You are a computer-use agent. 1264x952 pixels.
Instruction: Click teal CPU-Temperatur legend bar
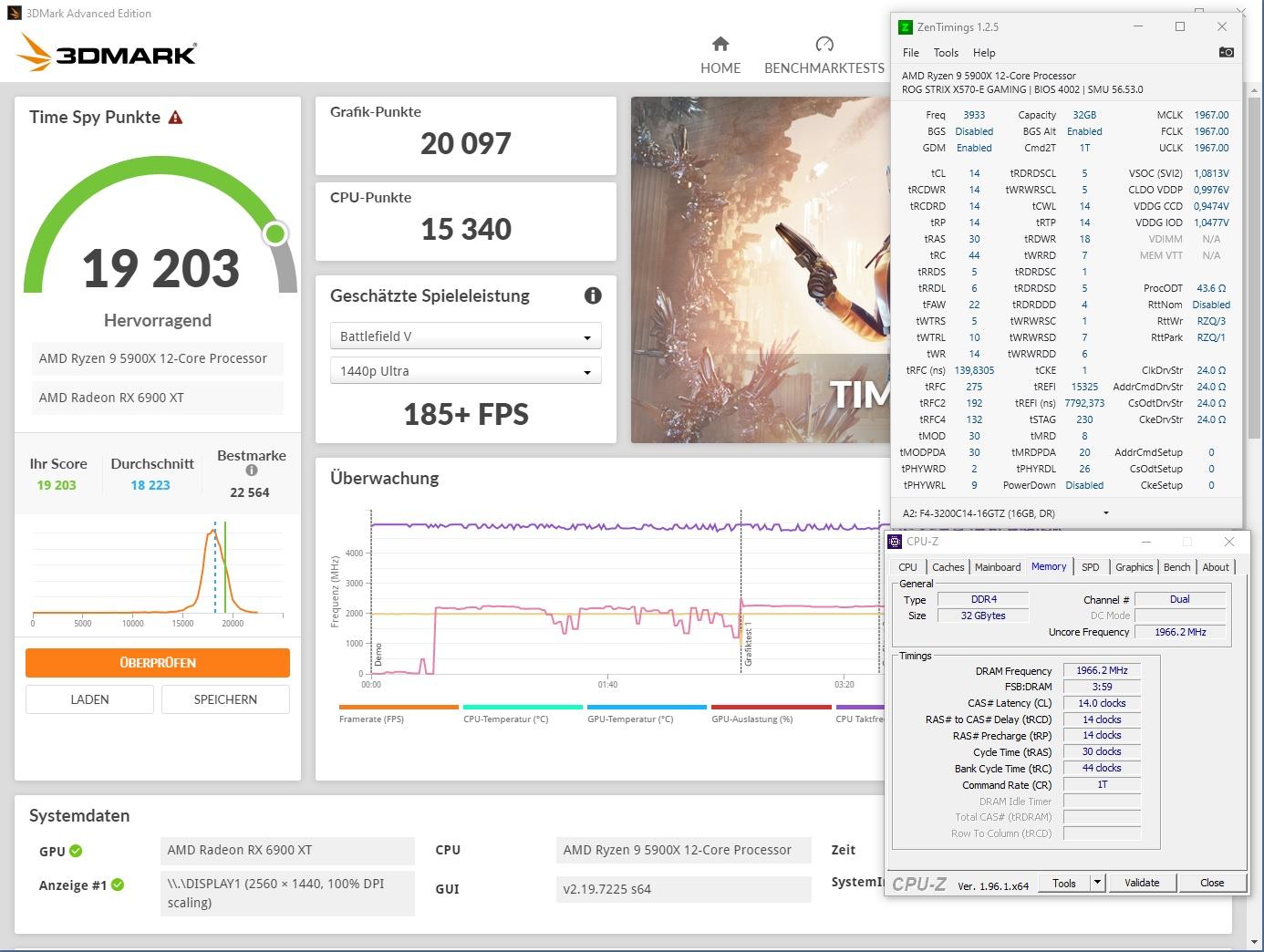[523, 707]
